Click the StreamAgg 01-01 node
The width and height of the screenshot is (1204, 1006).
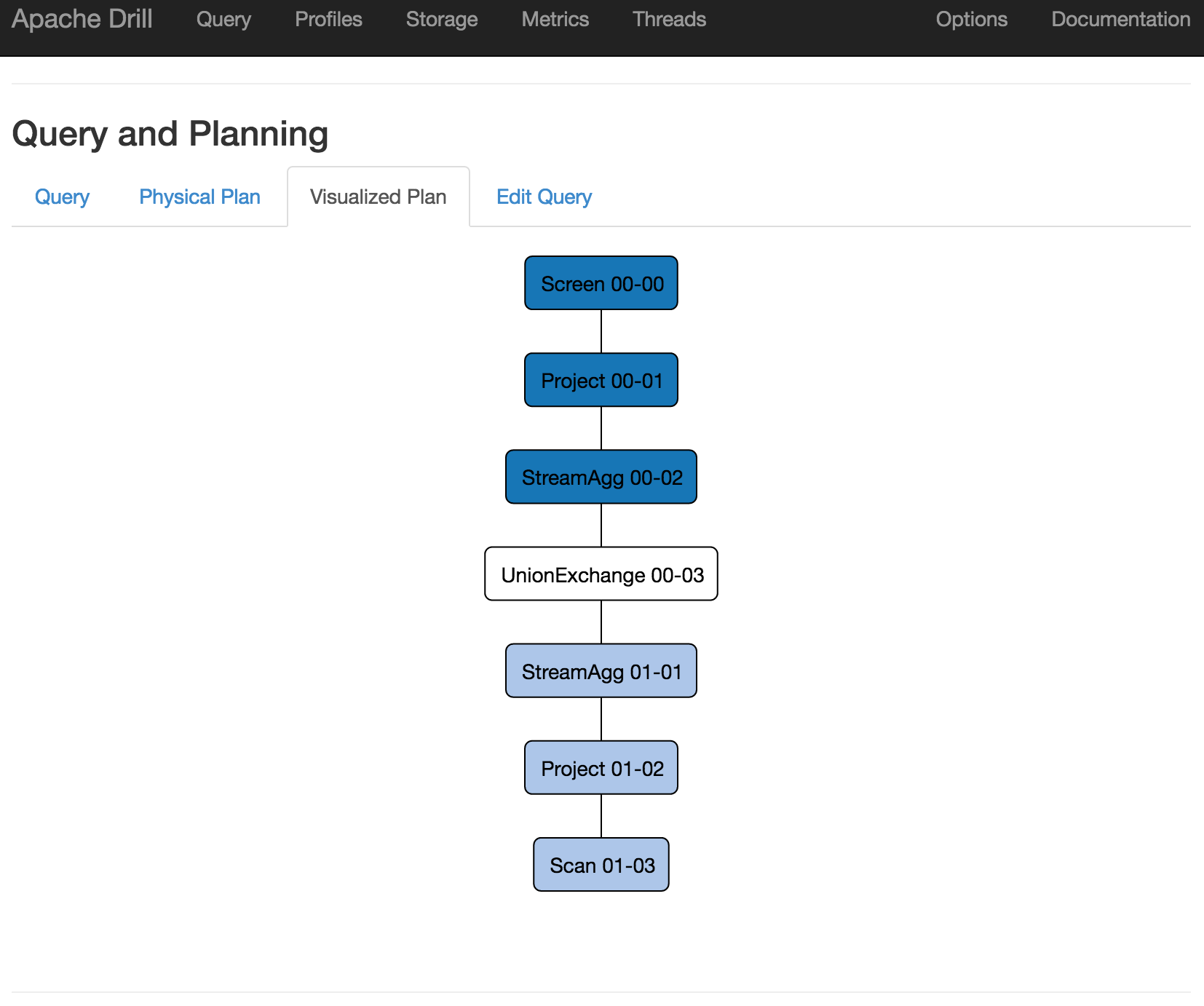[x=601, y=671]
